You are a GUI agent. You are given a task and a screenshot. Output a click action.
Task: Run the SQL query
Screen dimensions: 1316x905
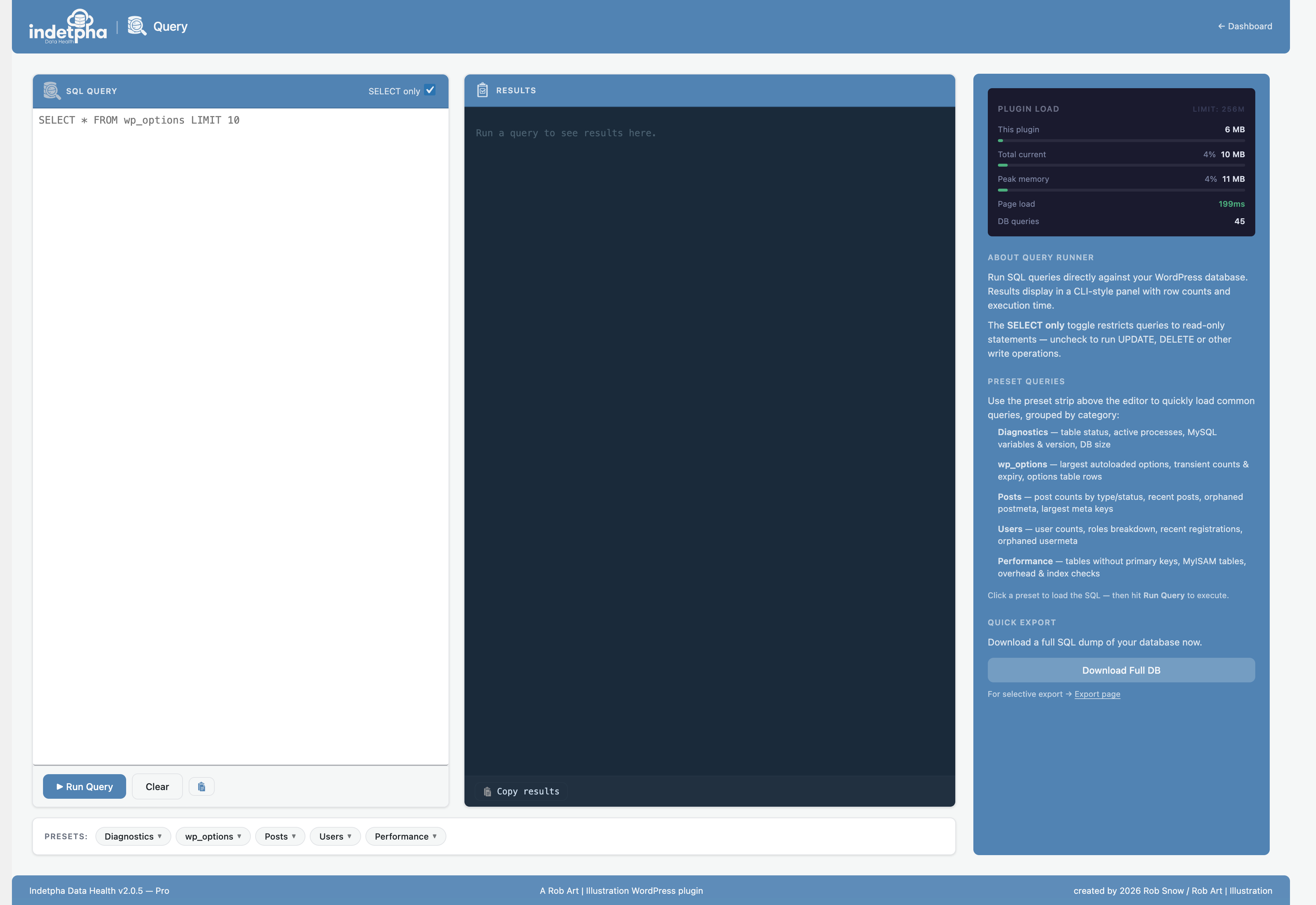[85, 786]
